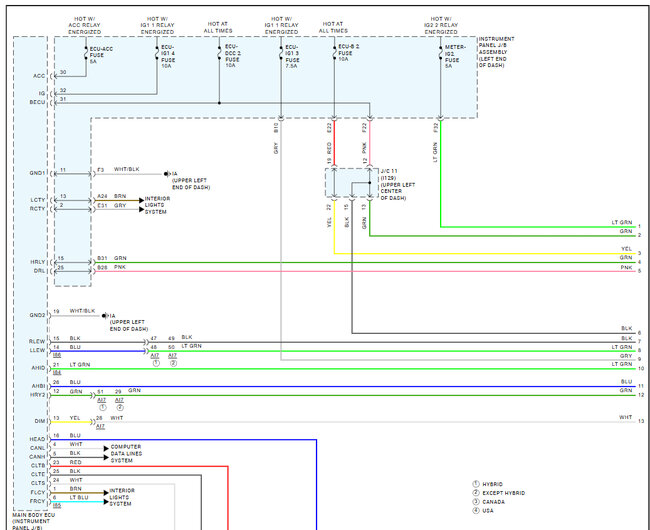Click the COMPUTER DATA LINES SYSTEM reference

[x=126, y=453]
